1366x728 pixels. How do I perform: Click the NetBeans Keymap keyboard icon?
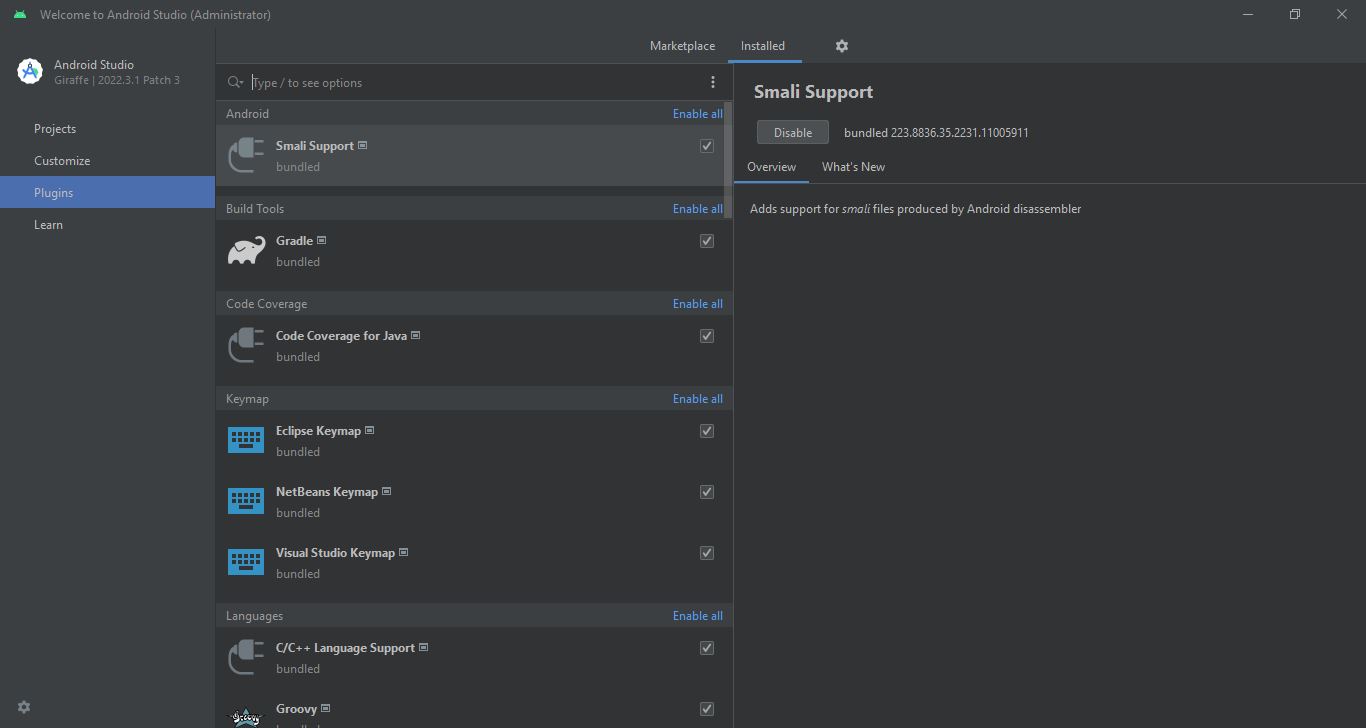click(246, 501)
